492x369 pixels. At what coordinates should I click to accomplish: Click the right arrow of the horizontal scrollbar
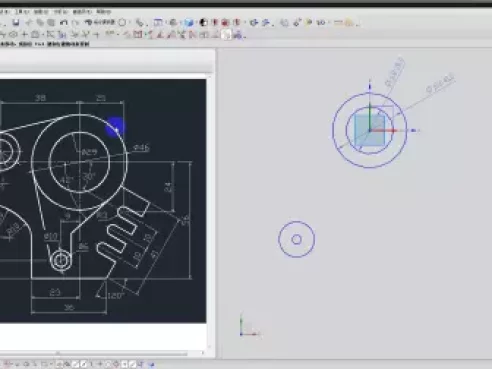click(x=202, y=353)
